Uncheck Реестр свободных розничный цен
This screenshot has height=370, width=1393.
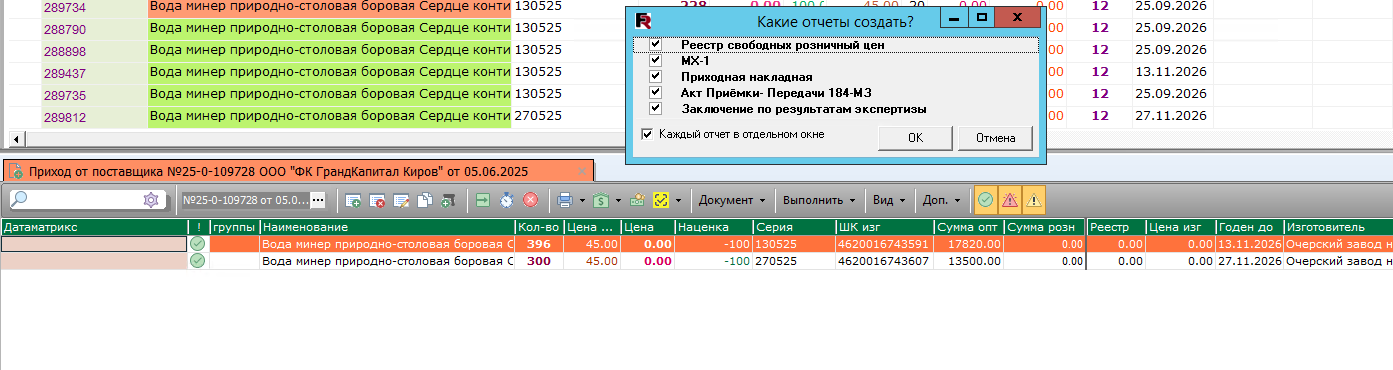(x=655, y=45)
